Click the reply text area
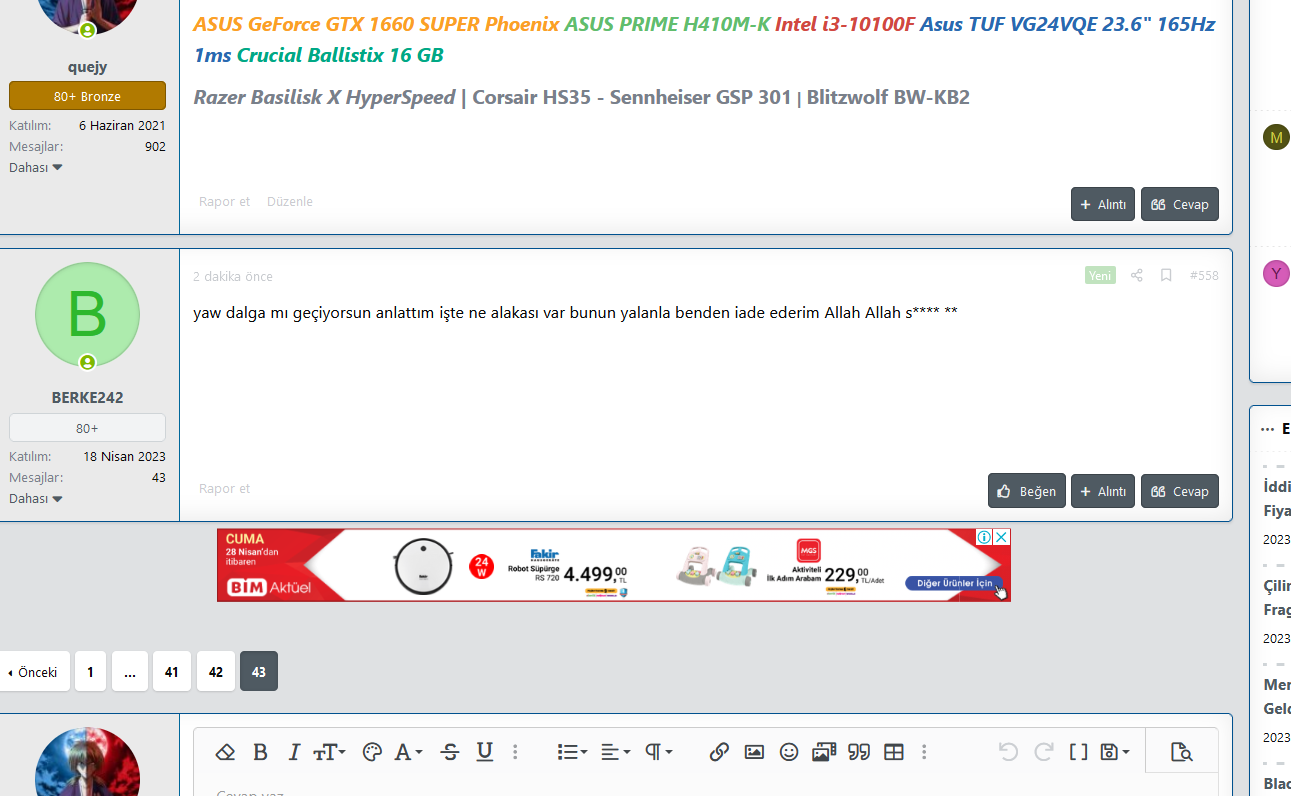The height and width of the screenshot is (796, 1291). [705, 785]
